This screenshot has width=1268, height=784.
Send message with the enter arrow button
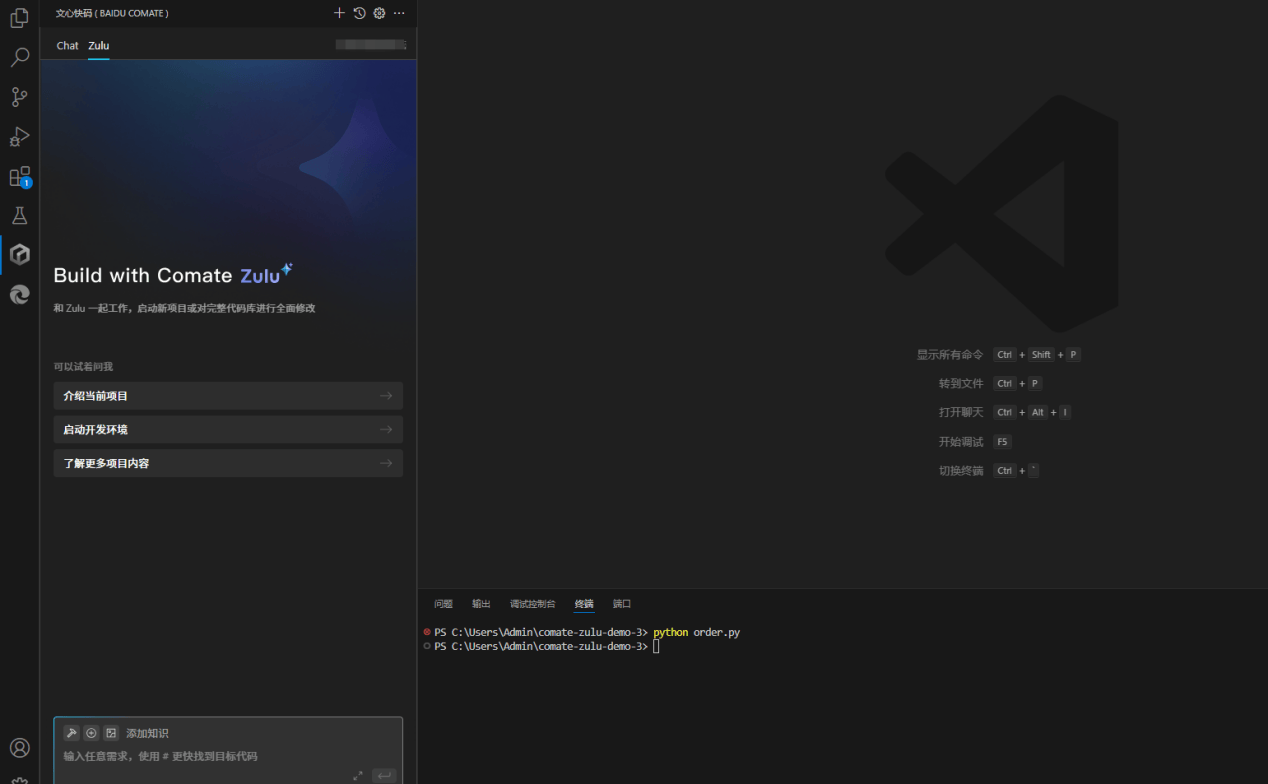click(x=384, y=776)
